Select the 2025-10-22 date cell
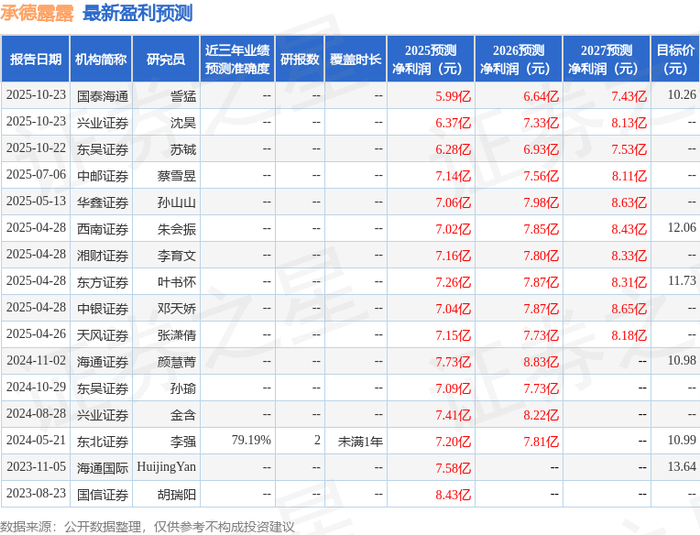The width and height of the screenshot is (700, 535). pyautogui.click(x=36, y=148)
